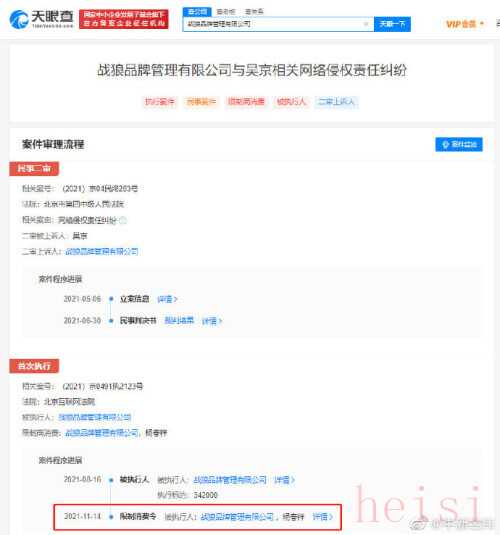Open 判决结果 link for 民事判决书
500x535 pixels.
[179, 320]
